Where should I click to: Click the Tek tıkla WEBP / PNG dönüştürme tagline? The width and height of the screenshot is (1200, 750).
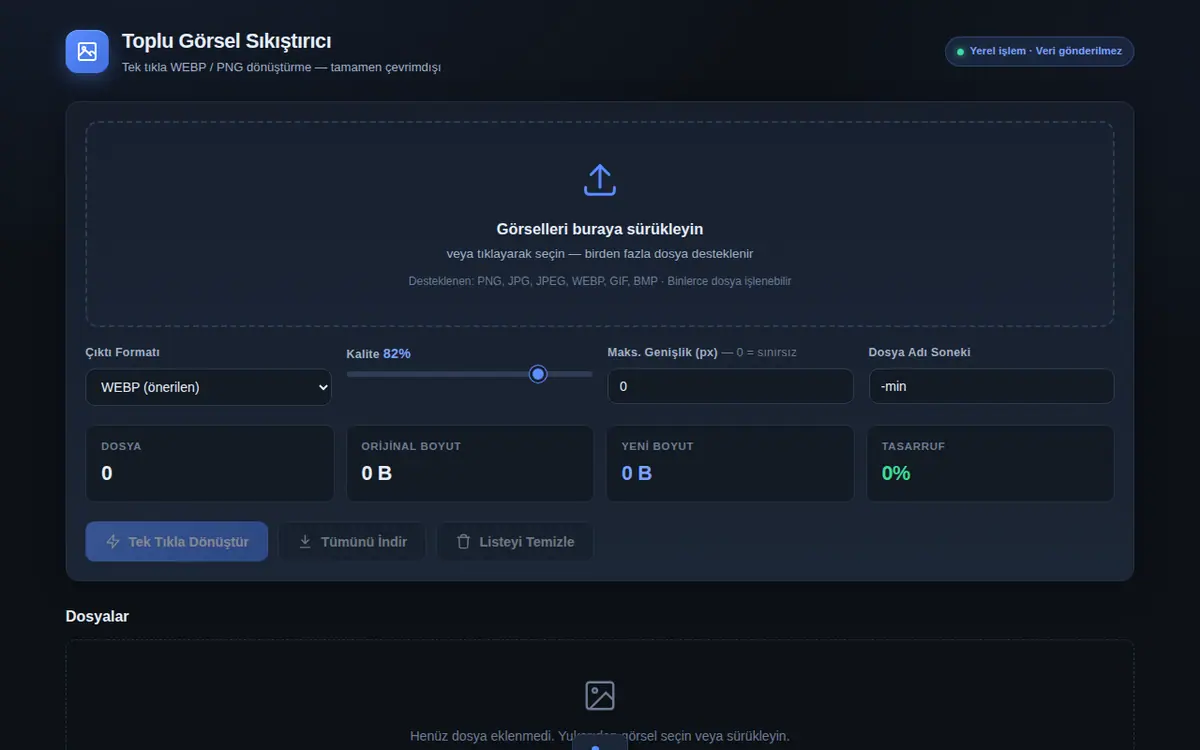point(281,67)
